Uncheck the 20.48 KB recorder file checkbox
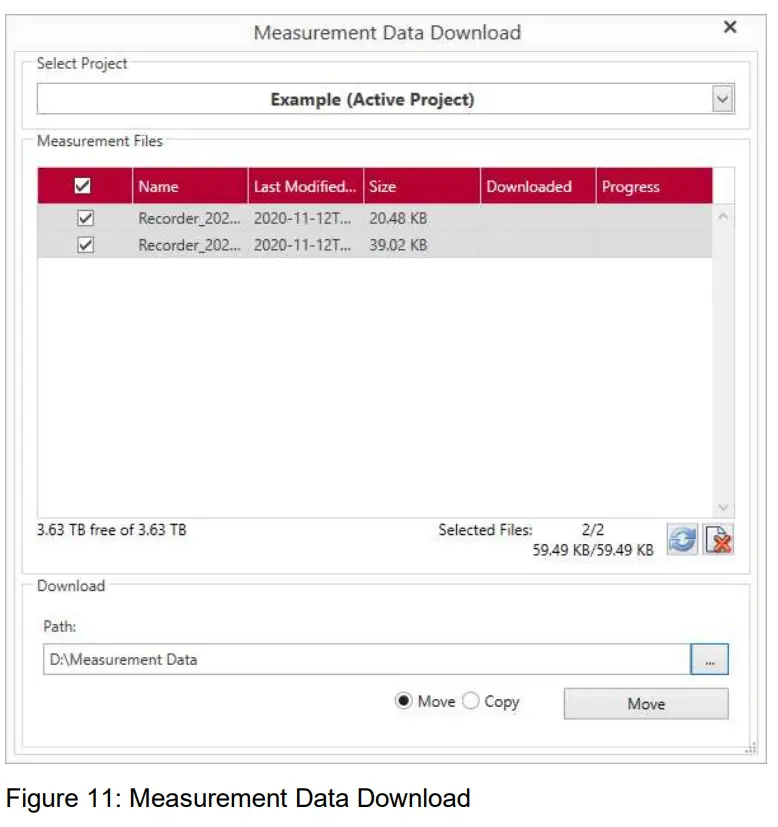The image size is (778, 827). click(x=85, y=218)
